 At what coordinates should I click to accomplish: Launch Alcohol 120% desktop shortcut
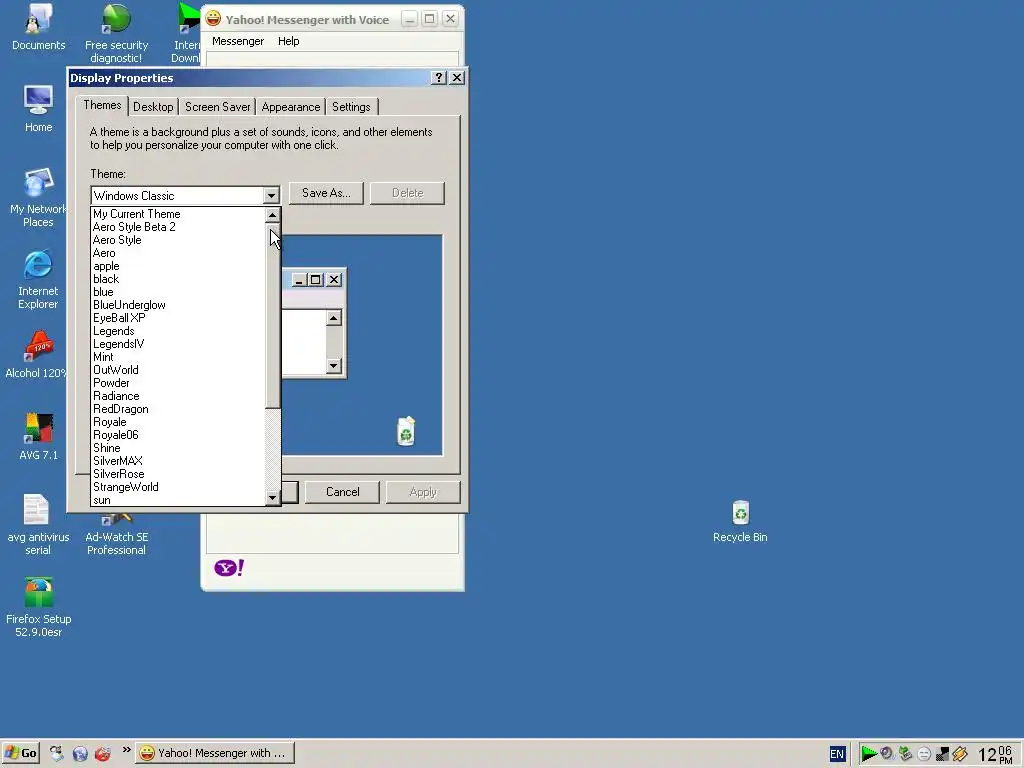pos(38,355)
